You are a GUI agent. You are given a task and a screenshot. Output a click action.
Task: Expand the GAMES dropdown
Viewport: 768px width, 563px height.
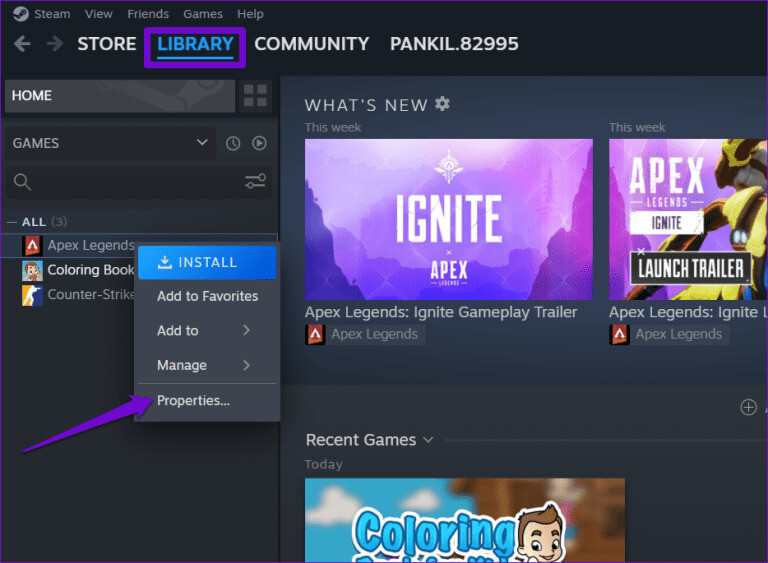pyautogui.click(x=110, y=143)
